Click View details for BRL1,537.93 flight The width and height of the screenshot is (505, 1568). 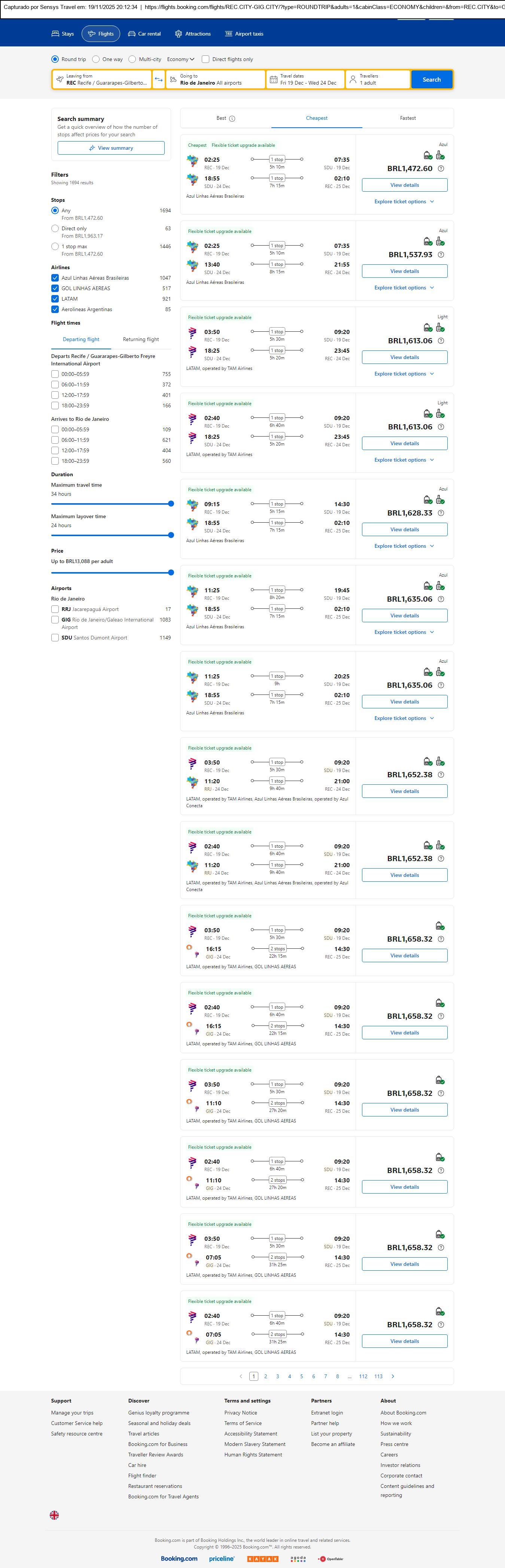point(404,271)
